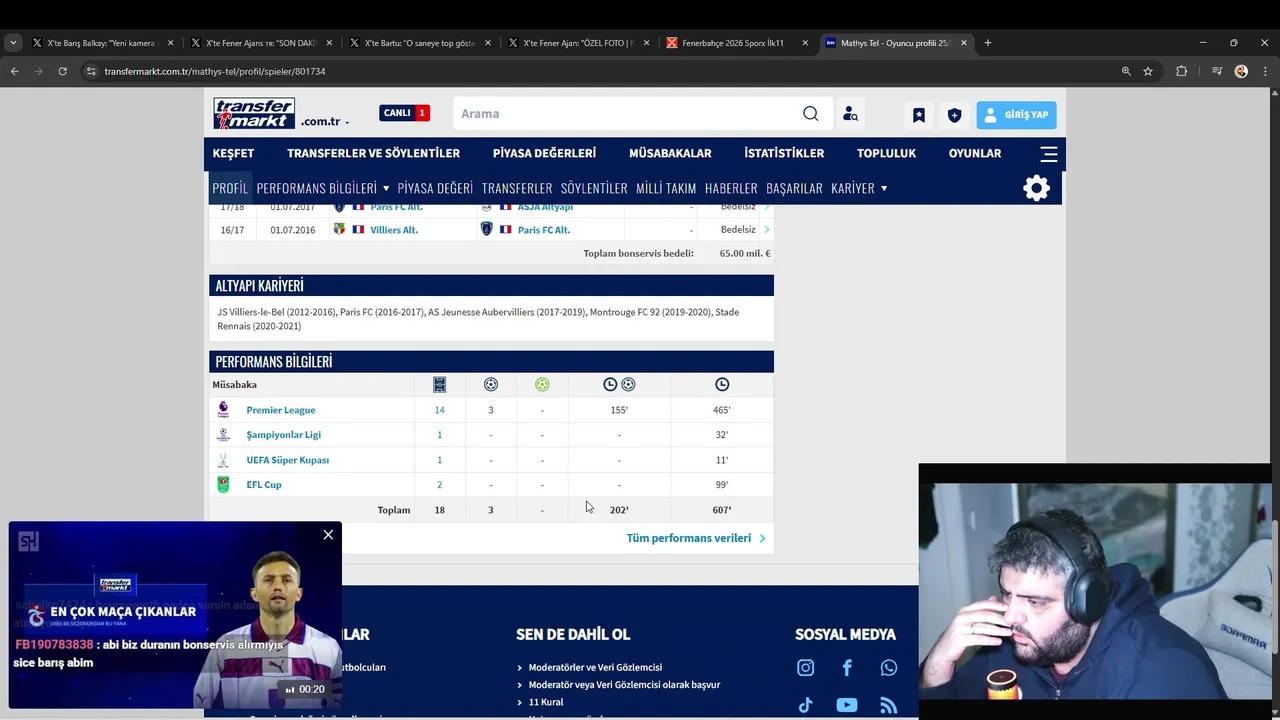Expand the Performans Bilgileri dropdown

tap(386, 188)
